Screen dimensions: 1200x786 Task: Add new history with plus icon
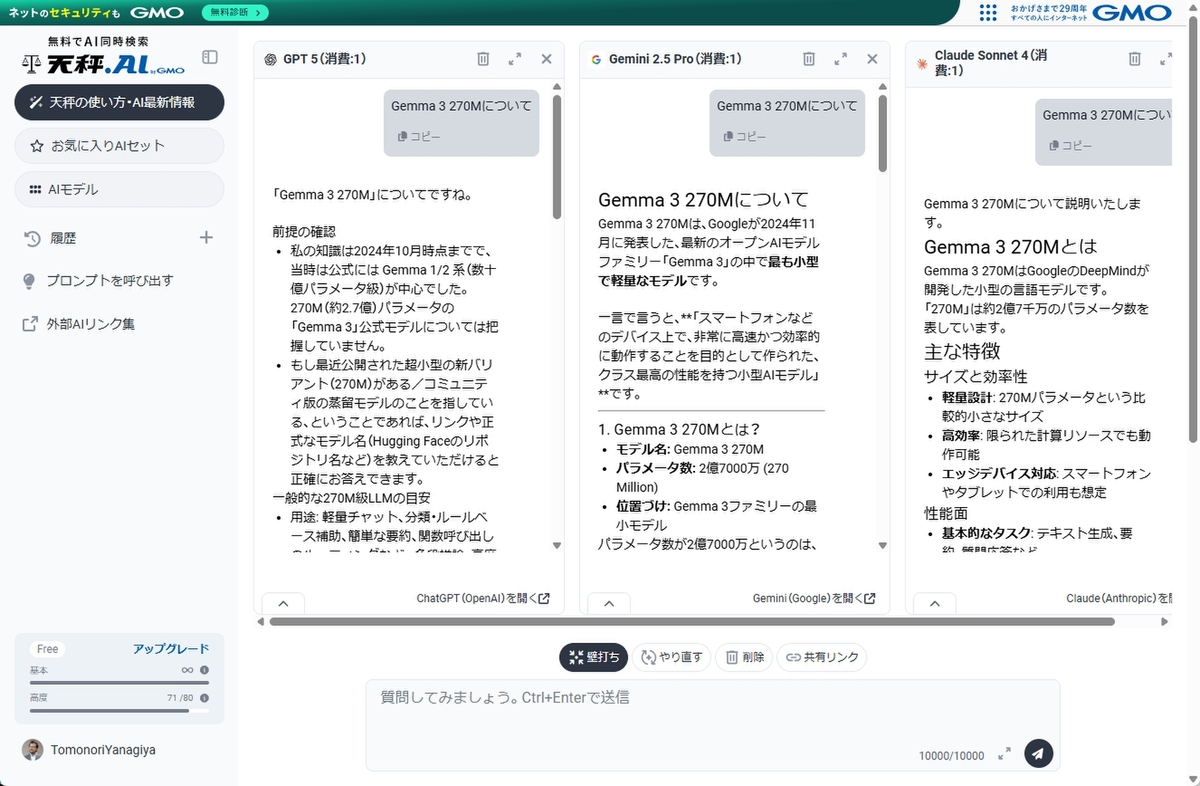(x=206, y=237)
